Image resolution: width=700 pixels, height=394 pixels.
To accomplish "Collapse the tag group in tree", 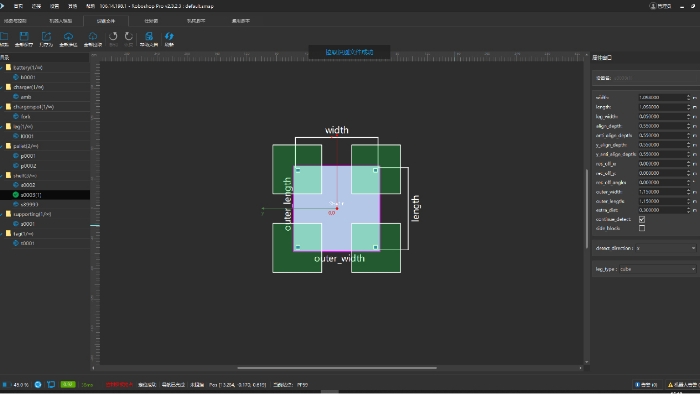I will [x=2, y=234].
